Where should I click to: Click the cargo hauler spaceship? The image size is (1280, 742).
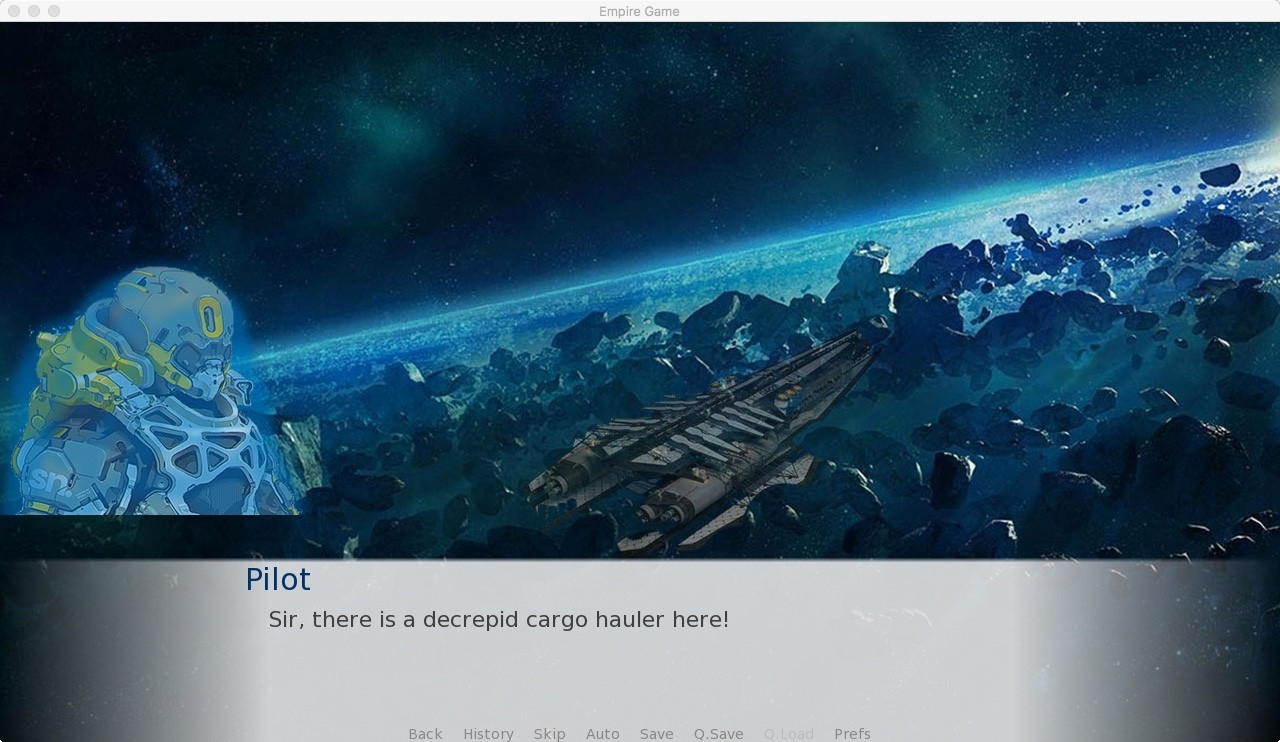pos(708,435)
